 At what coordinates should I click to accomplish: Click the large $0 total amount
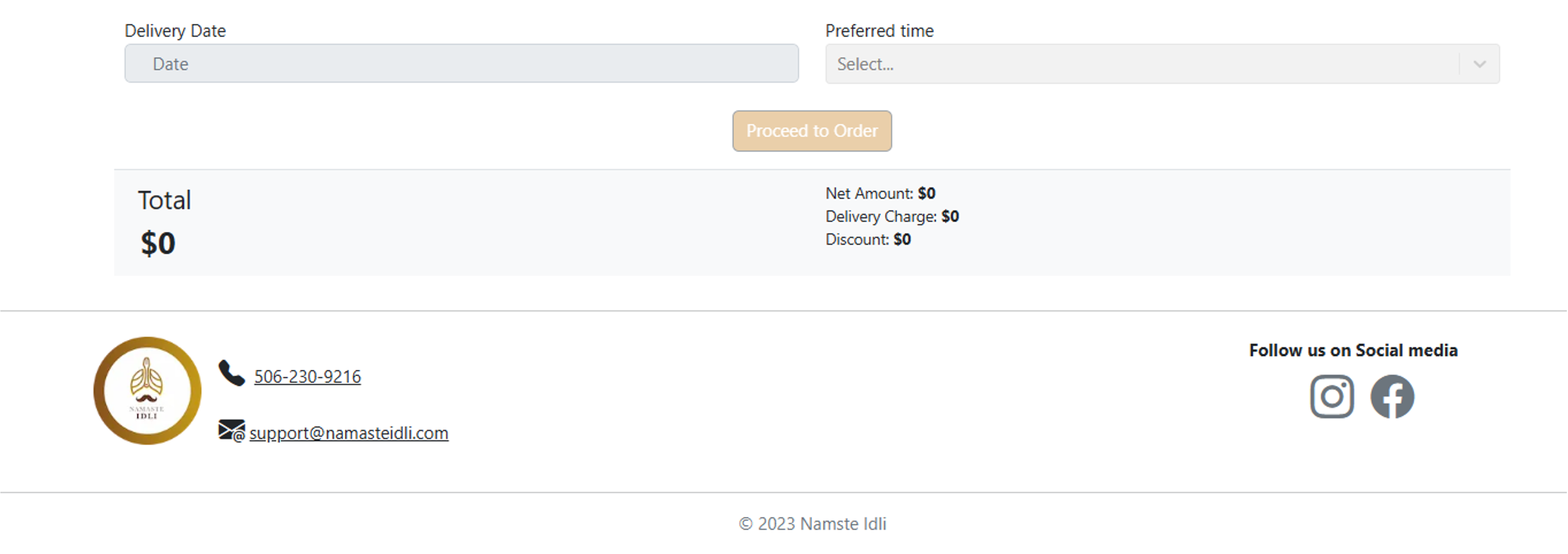(158, 243)
